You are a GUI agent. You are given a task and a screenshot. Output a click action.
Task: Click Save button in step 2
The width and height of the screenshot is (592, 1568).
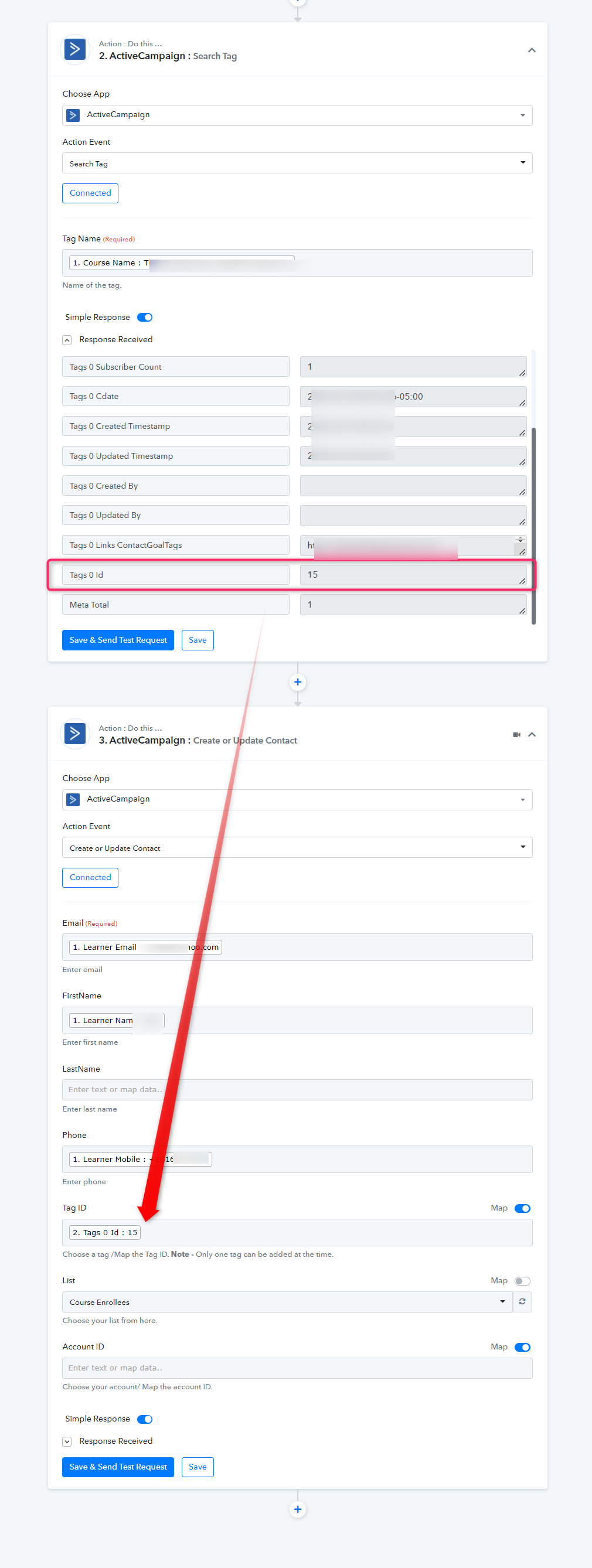(x=198, y=640)
